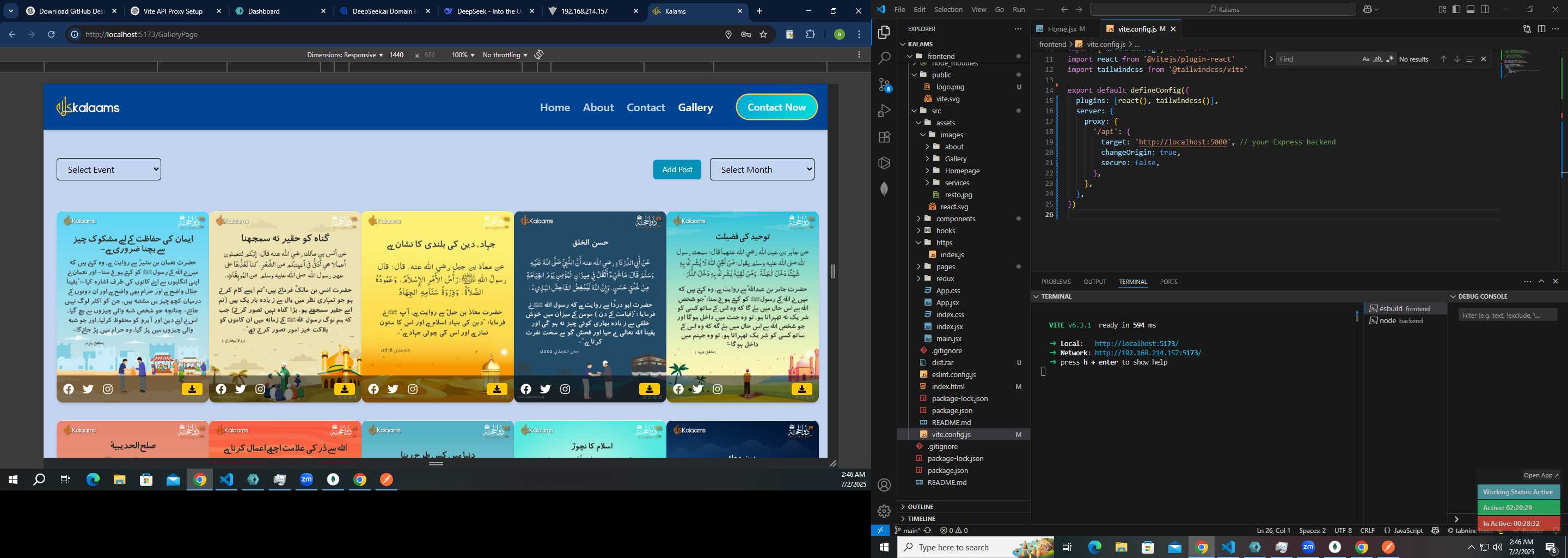
Task: Open the Manage gear in VS Code
Action: pos(884,511)
